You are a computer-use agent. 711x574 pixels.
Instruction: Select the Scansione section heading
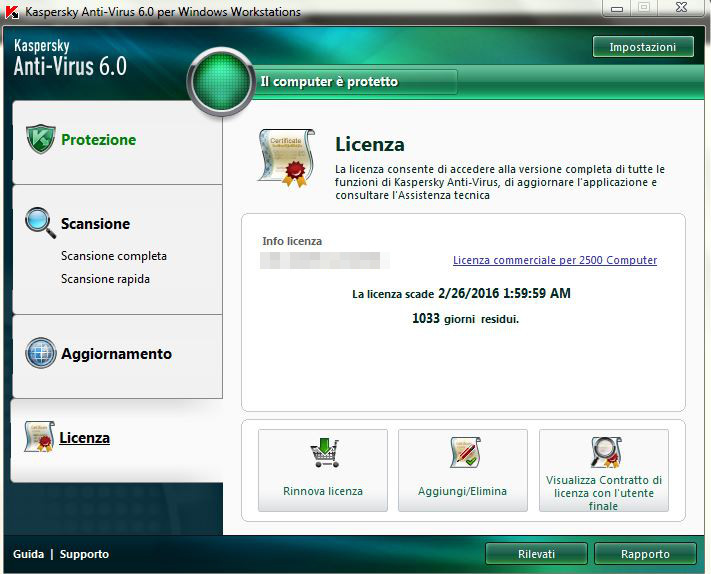pos(95,224)
